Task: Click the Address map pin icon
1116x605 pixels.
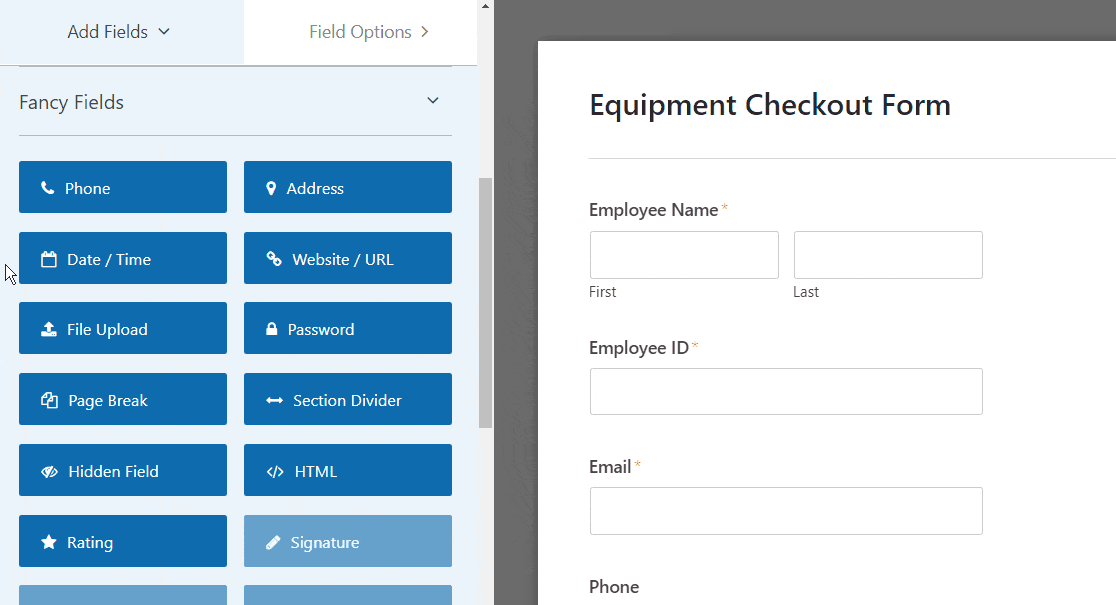Action: click(x=271, y=188)
